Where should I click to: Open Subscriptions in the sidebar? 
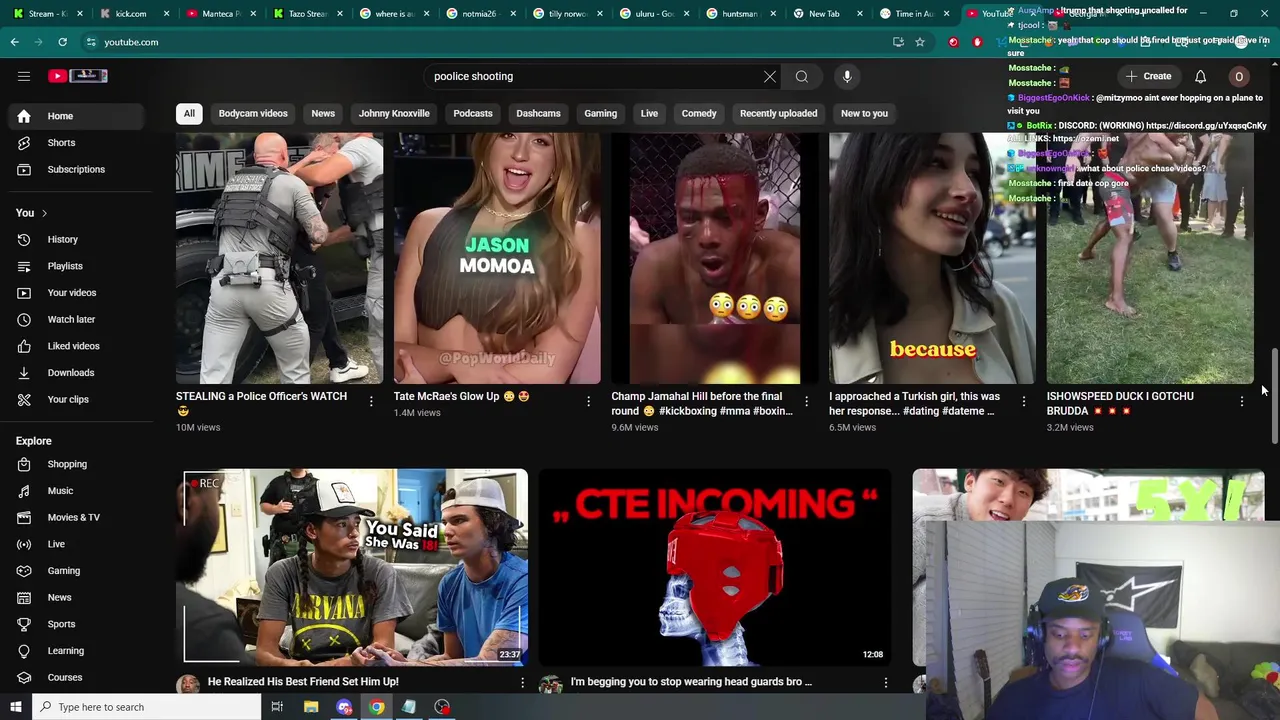(76, 169)
